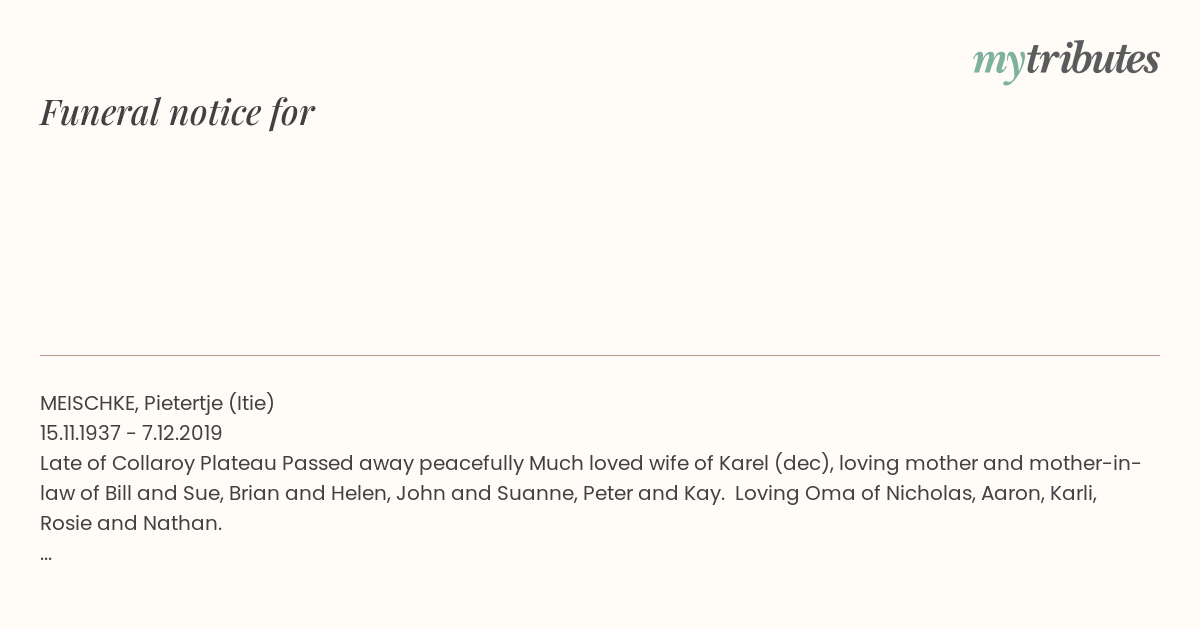Viewport: 1200px width, 630px height.
Task: Click the horizontal divider line
Action: 600,355
